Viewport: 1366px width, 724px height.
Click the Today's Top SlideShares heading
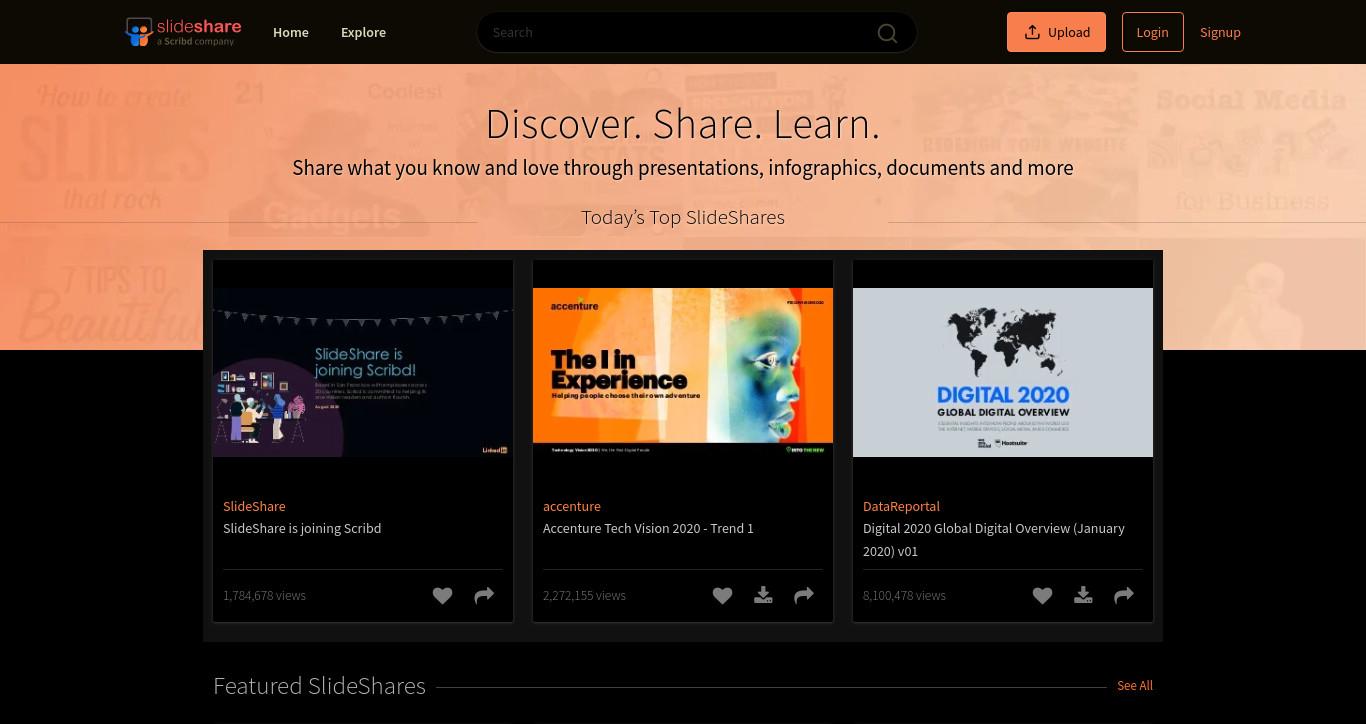point(683,217)
